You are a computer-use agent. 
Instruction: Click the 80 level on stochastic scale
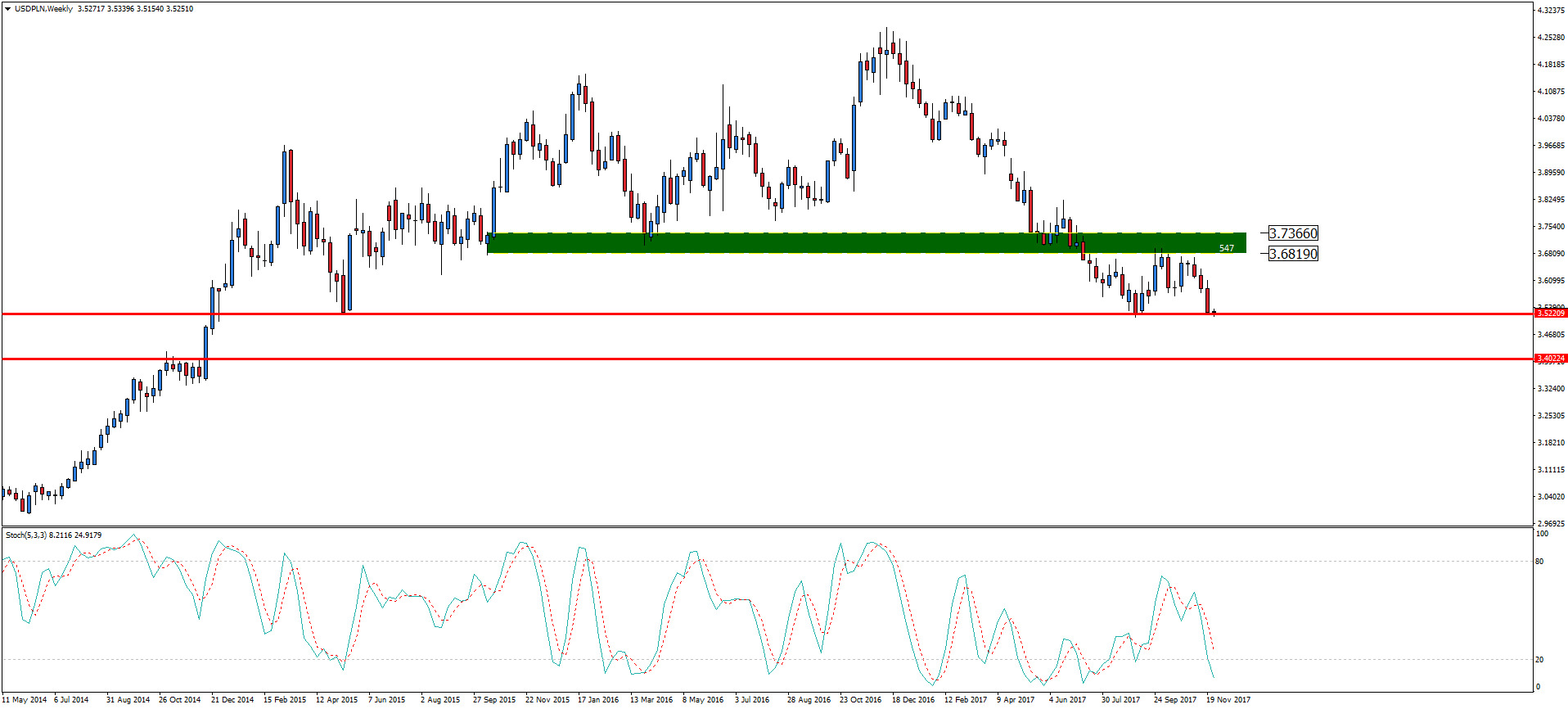pyautogui.click(x=1540, y=562)
